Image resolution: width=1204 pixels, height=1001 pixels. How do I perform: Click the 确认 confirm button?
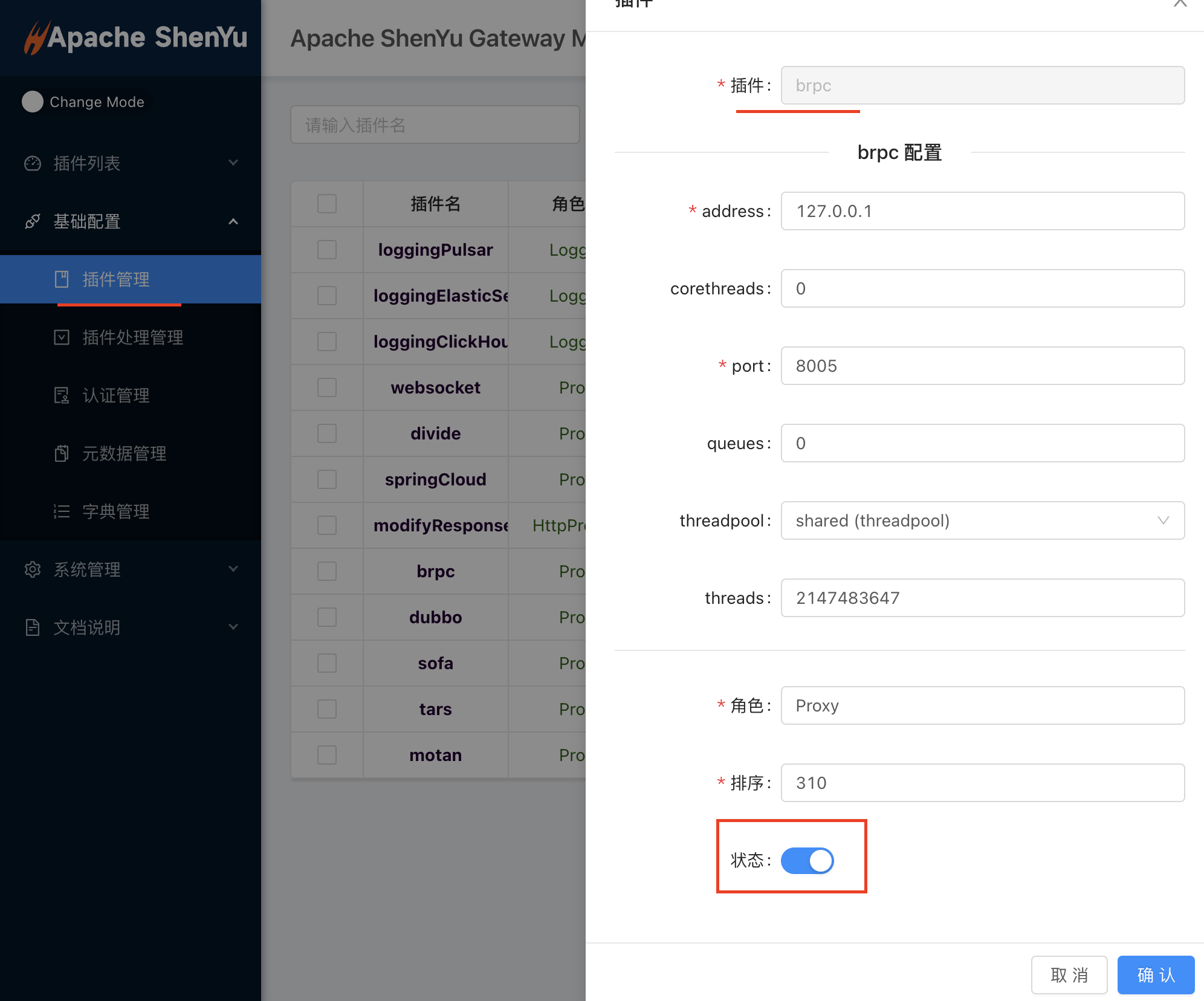pos(1155,974)
